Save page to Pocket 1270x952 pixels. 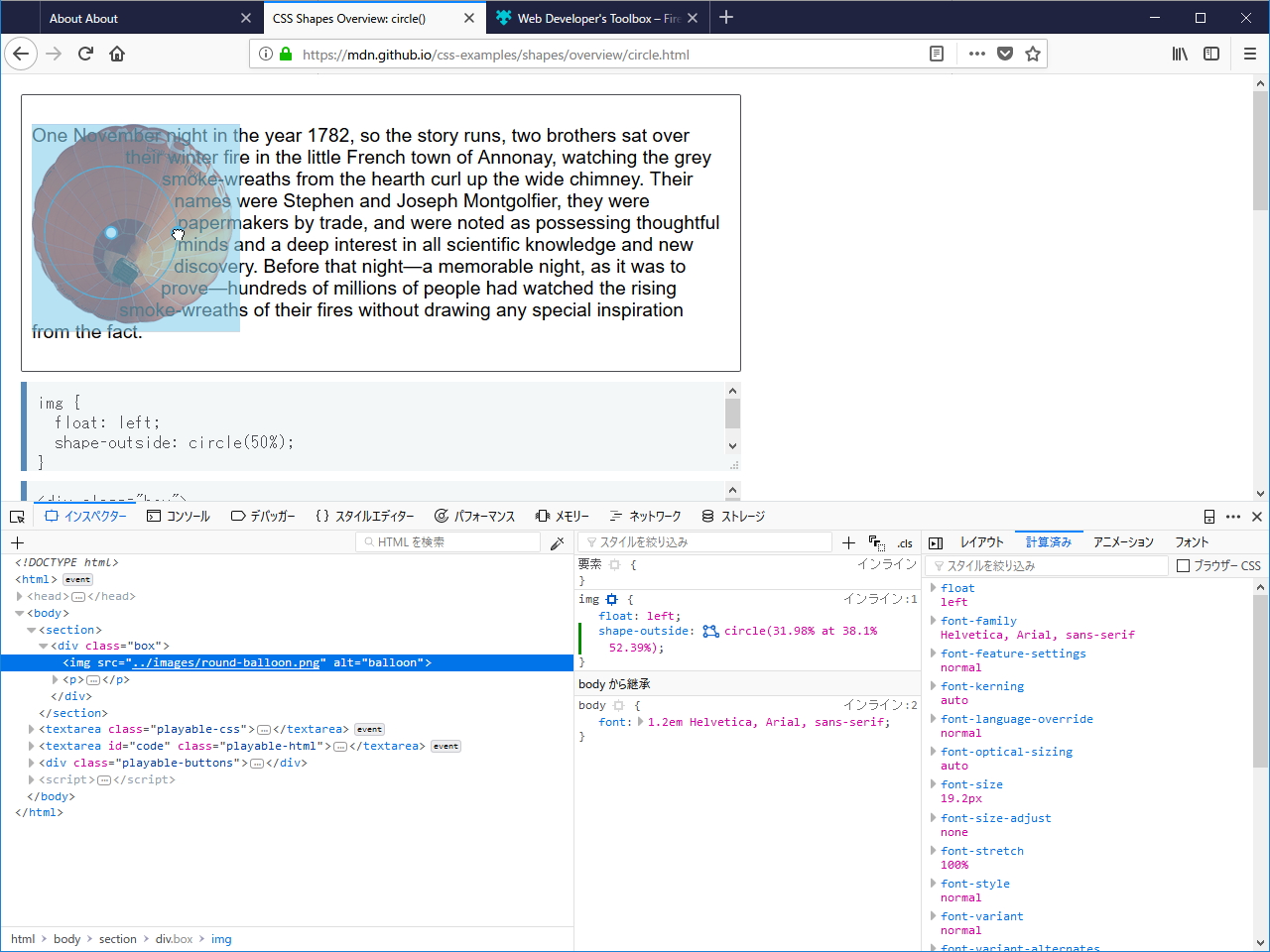coord(1005,54)
